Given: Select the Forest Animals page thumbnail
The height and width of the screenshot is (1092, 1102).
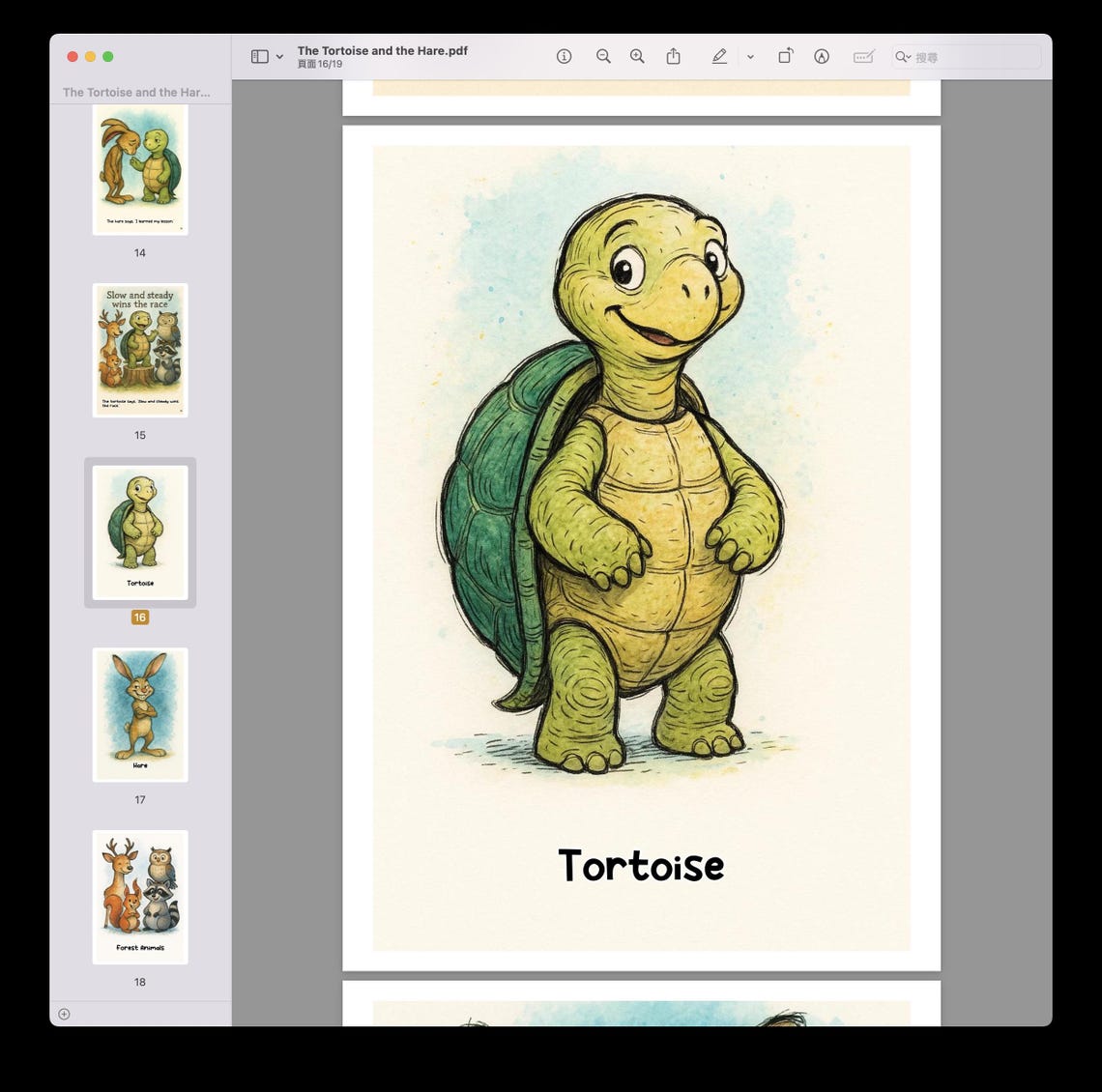Looking at the screenshot, I should point(140,896).
